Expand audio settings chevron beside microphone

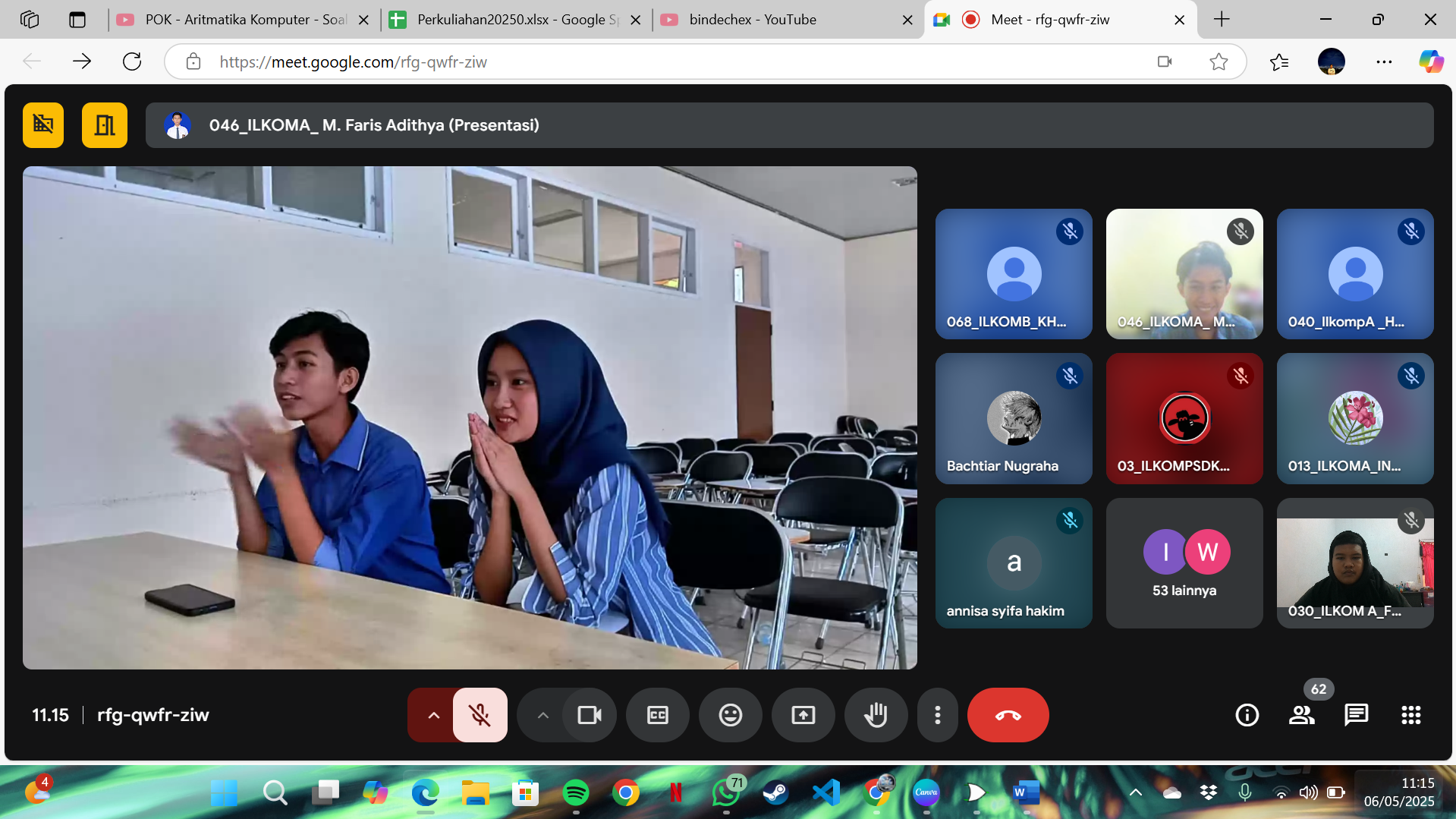point(433,715)
